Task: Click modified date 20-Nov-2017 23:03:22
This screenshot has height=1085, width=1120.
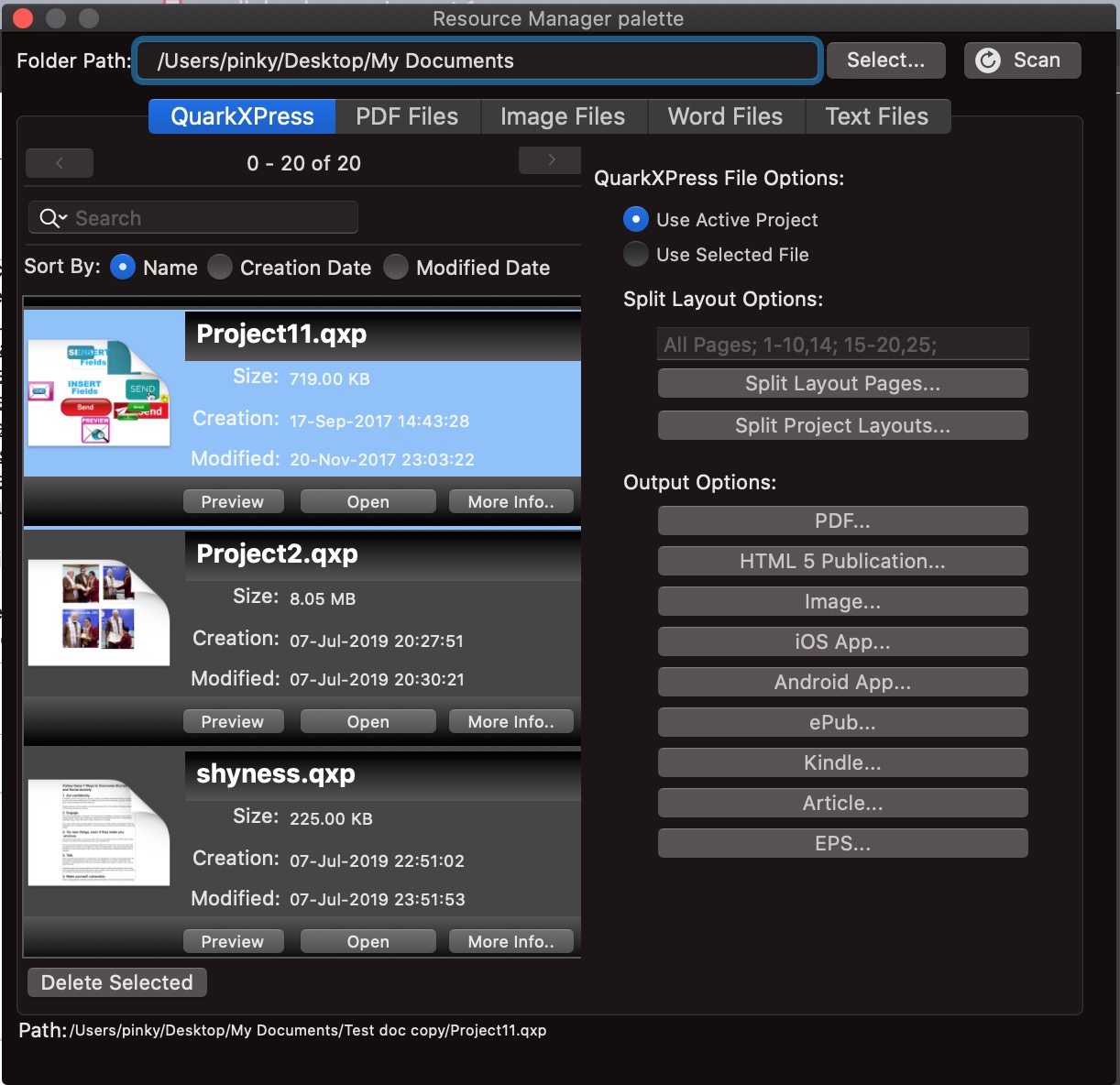Action: pyautogui.click(x=382, y=459)
